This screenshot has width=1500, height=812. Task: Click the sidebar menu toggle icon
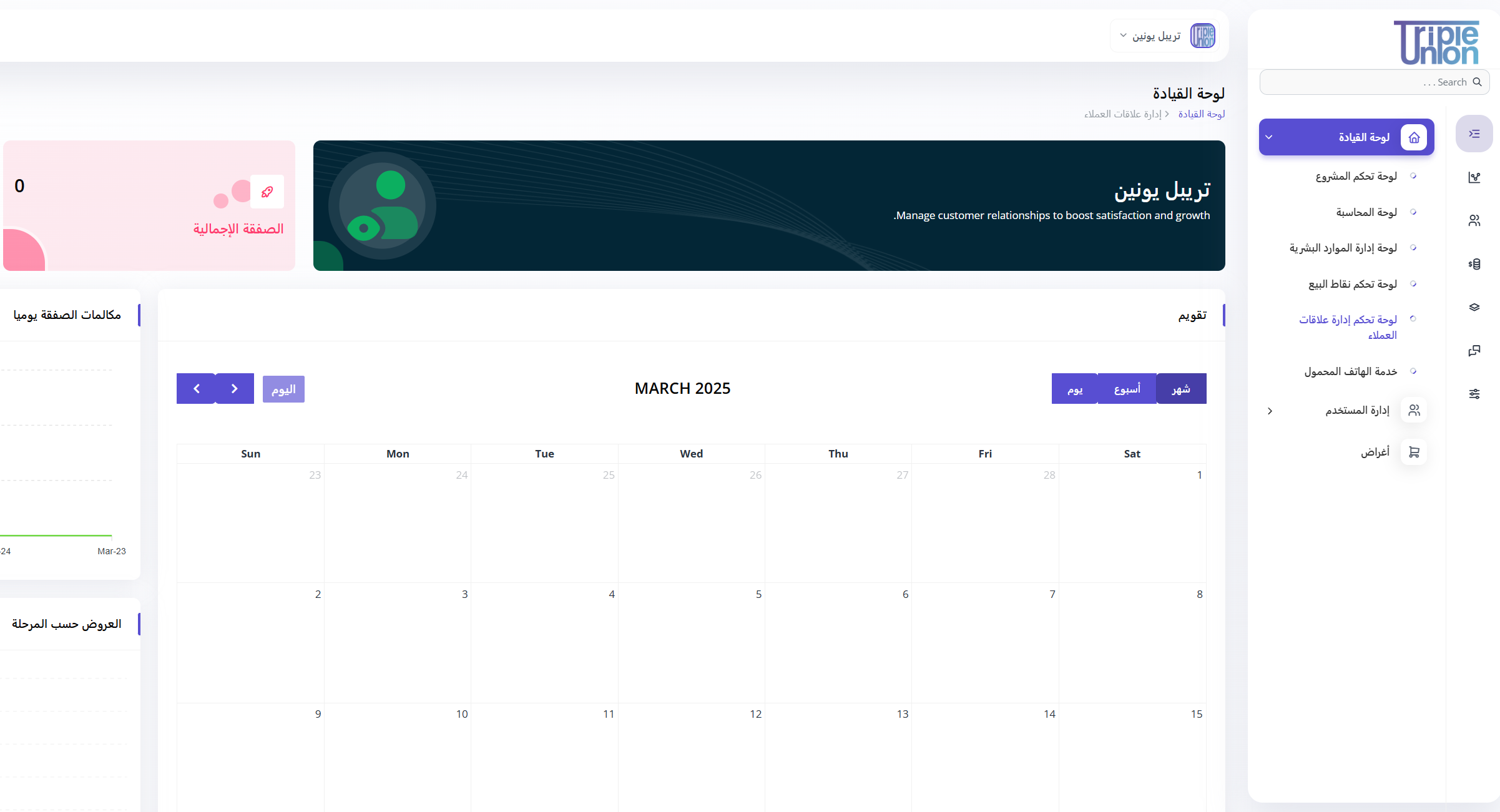pos(1474,134)
